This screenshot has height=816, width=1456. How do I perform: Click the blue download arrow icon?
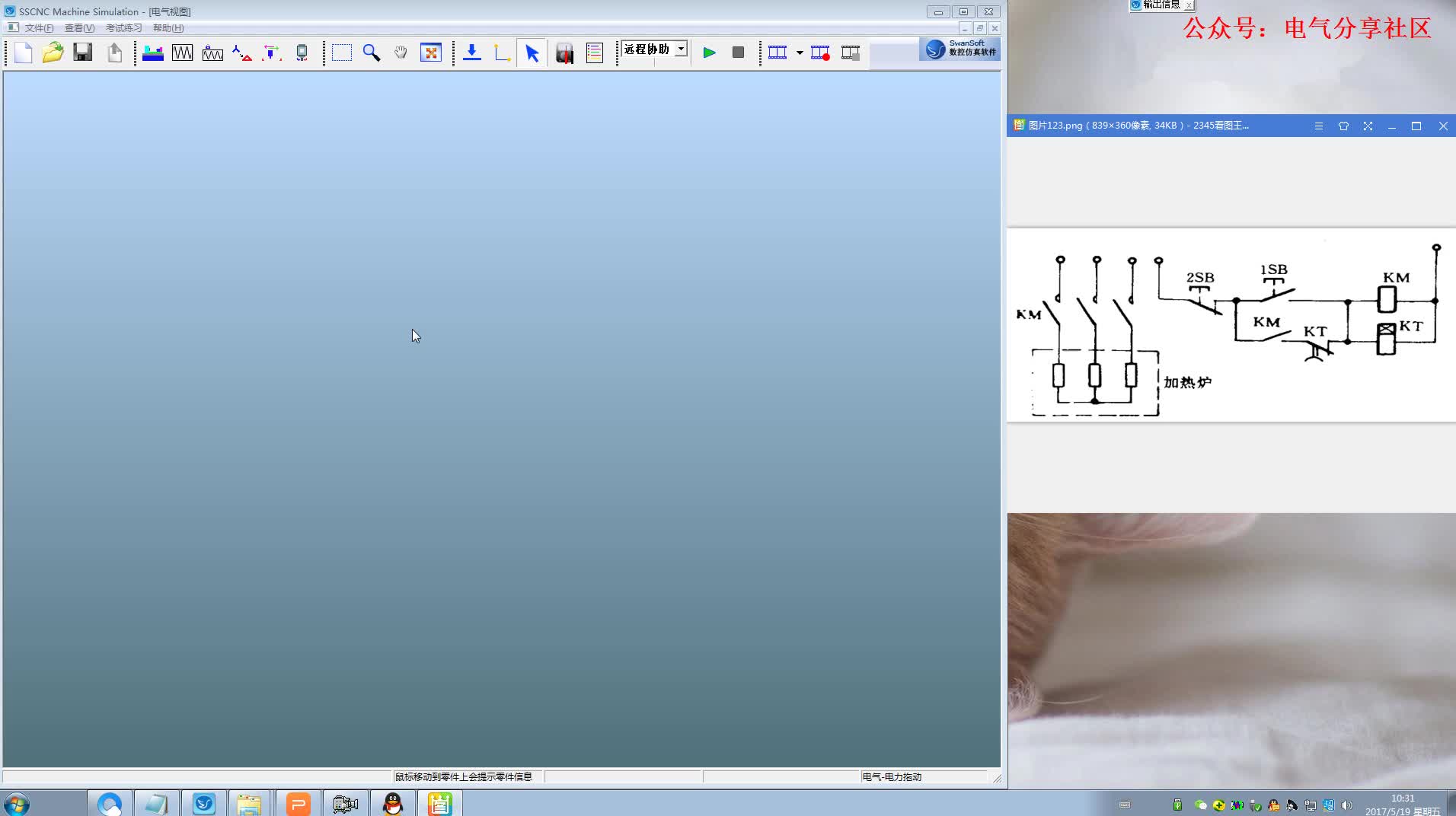(472, 53)
